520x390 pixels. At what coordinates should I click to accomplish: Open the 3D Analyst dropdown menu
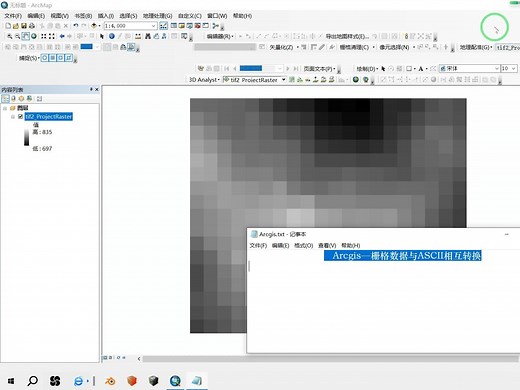[x=204, y=80]
